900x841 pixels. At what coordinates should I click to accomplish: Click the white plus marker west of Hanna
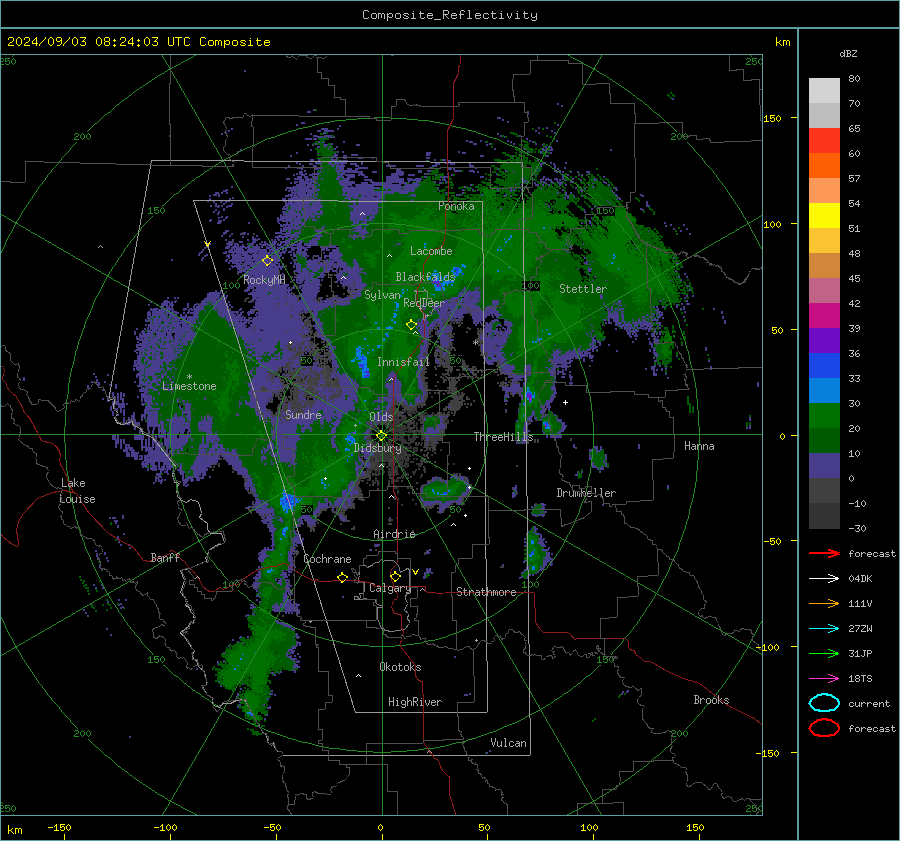[x=565, y=402]
